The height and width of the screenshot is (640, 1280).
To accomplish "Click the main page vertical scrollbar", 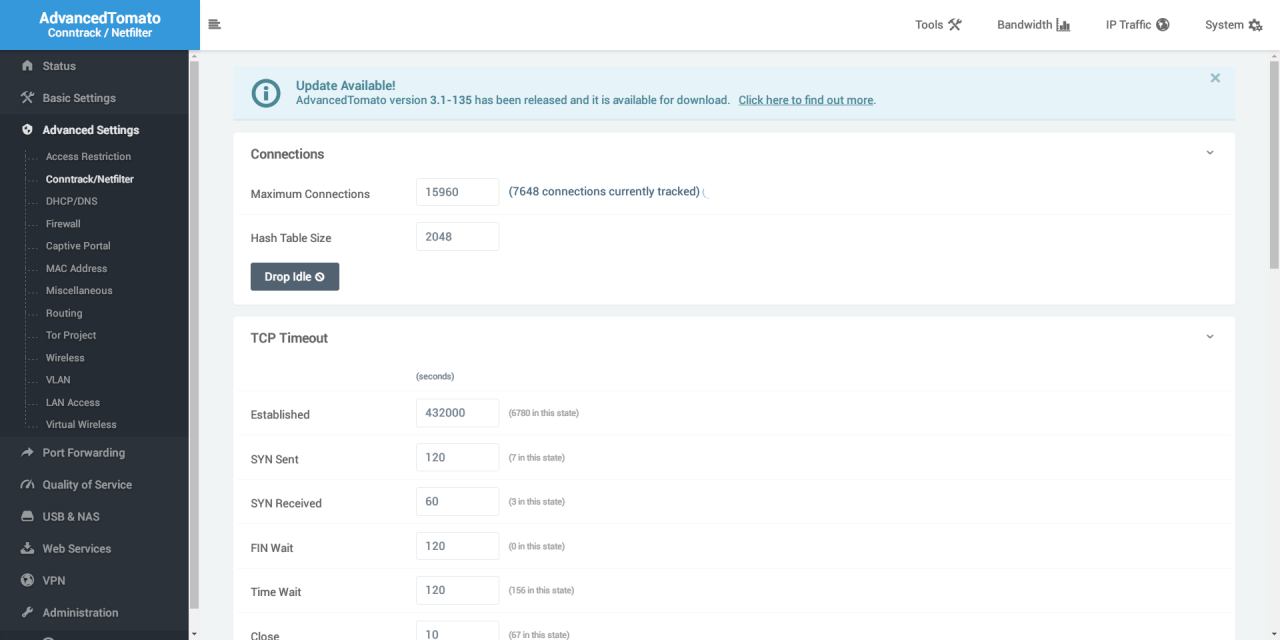I will click(x=1274, y=164).
